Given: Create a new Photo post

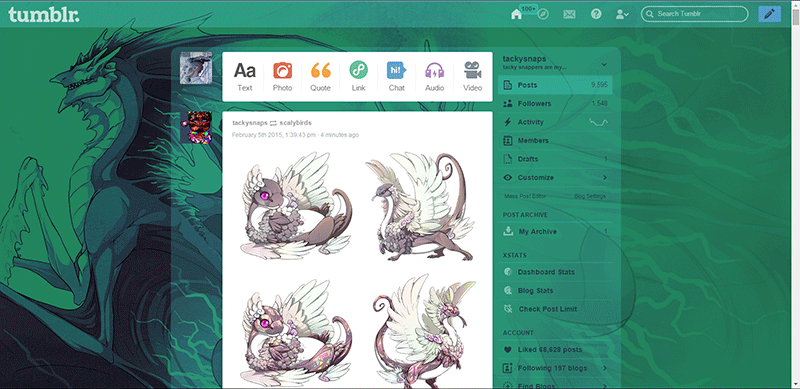Looking at the screenshot, I should coord(282,77).
